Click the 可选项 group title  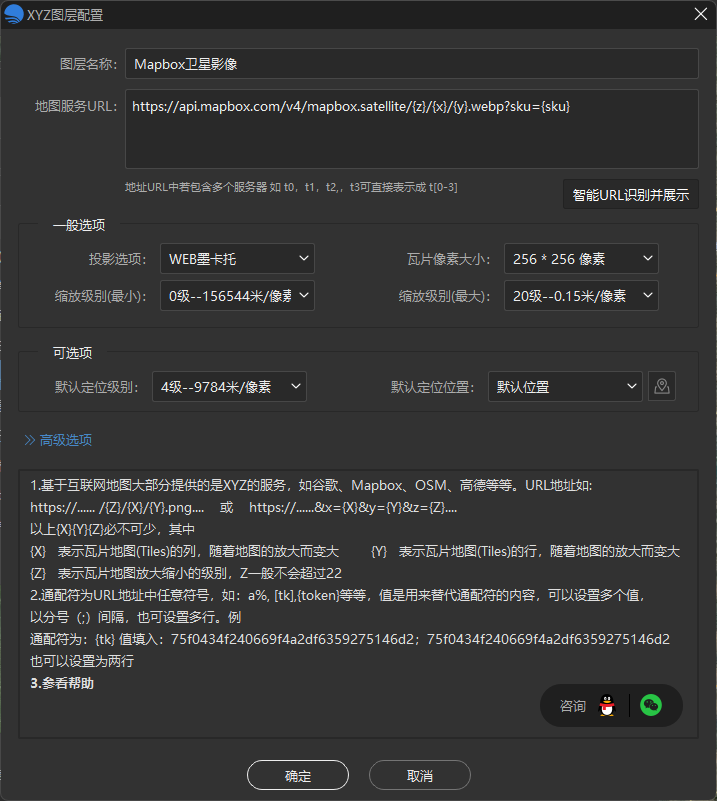coord(73,353)
